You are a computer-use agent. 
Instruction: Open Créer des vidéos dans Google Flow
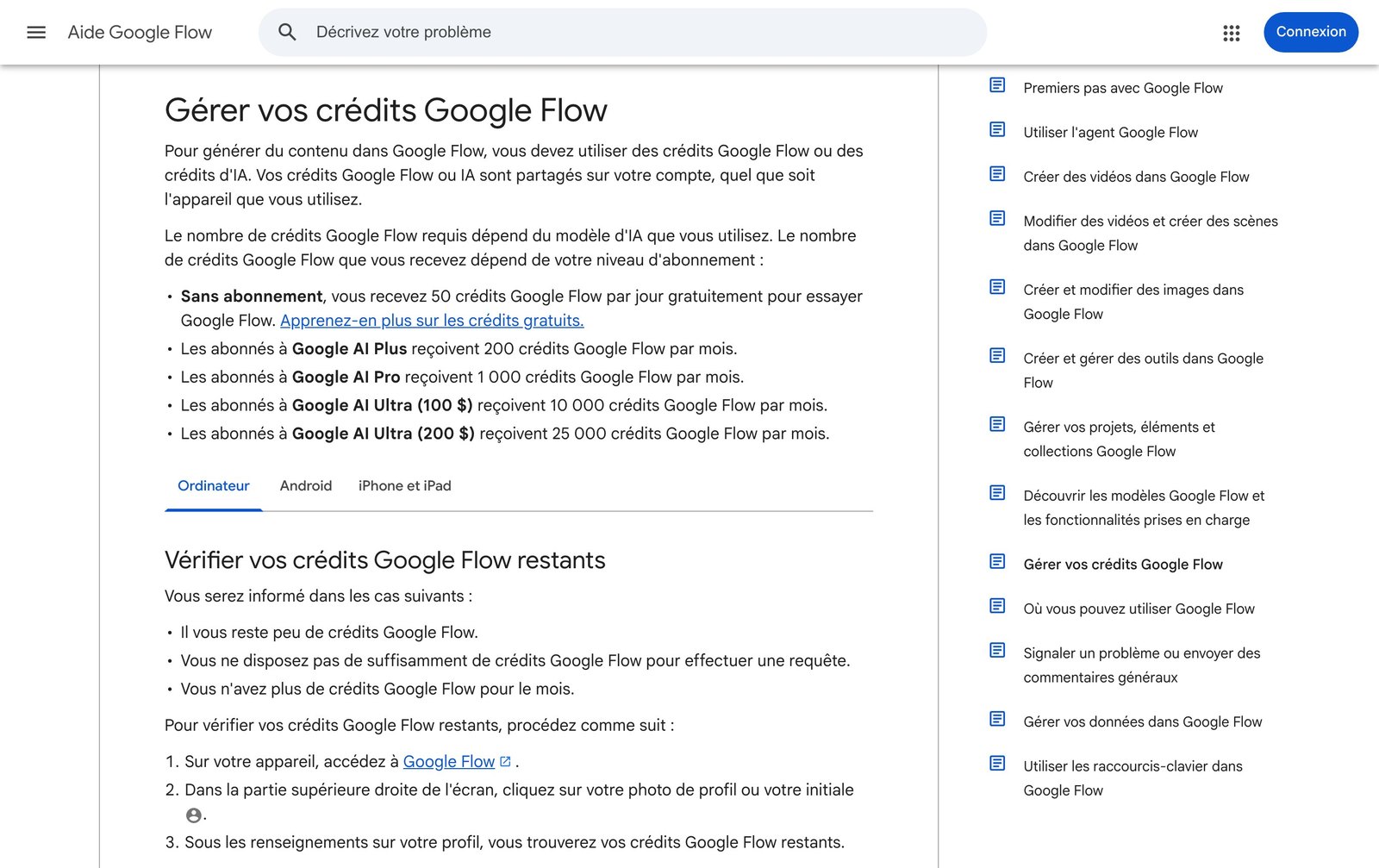tap(1136, 177)
